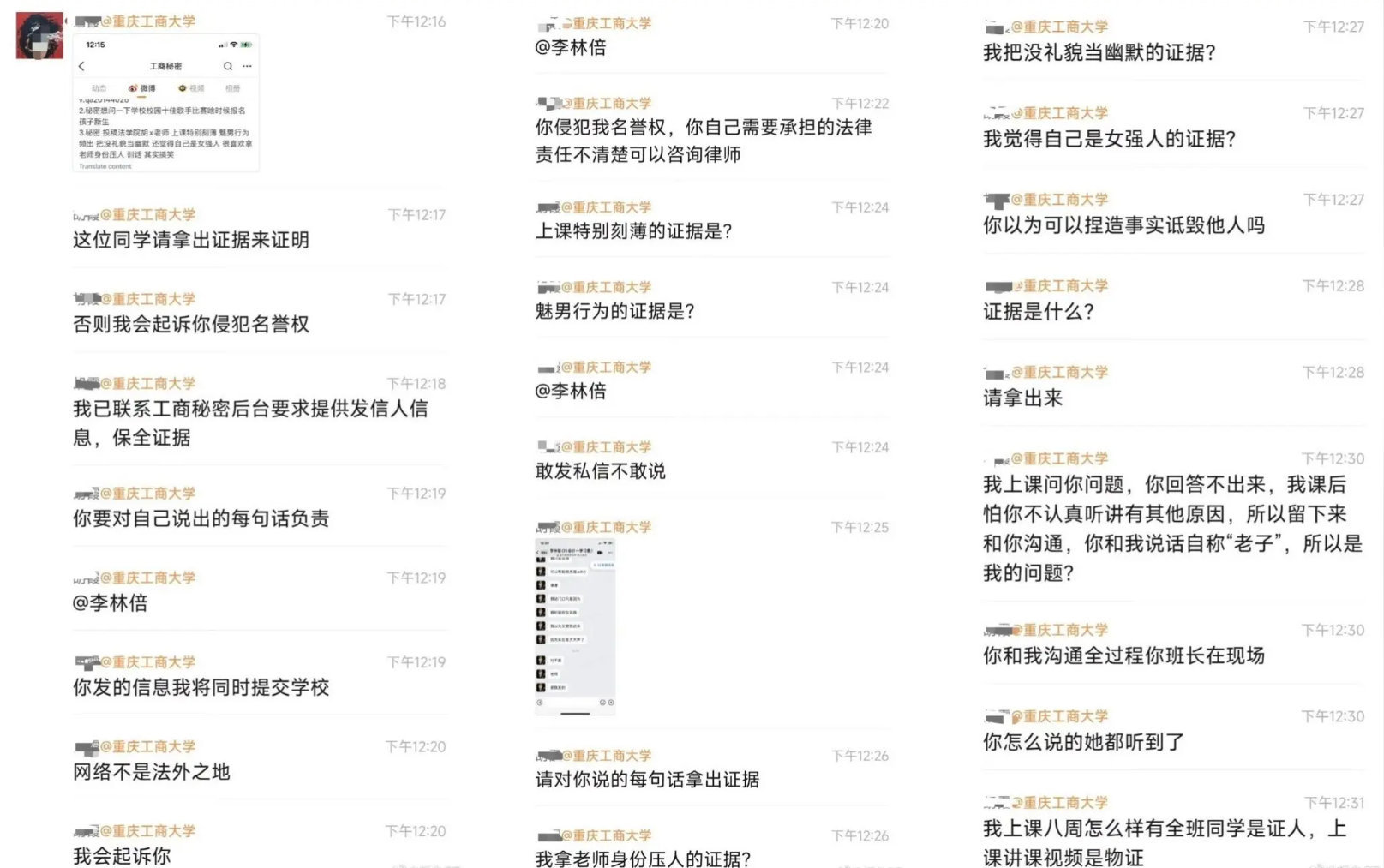
Task: Tap the back arrow in the 工商秘密 header
Action: pos(81,66)
